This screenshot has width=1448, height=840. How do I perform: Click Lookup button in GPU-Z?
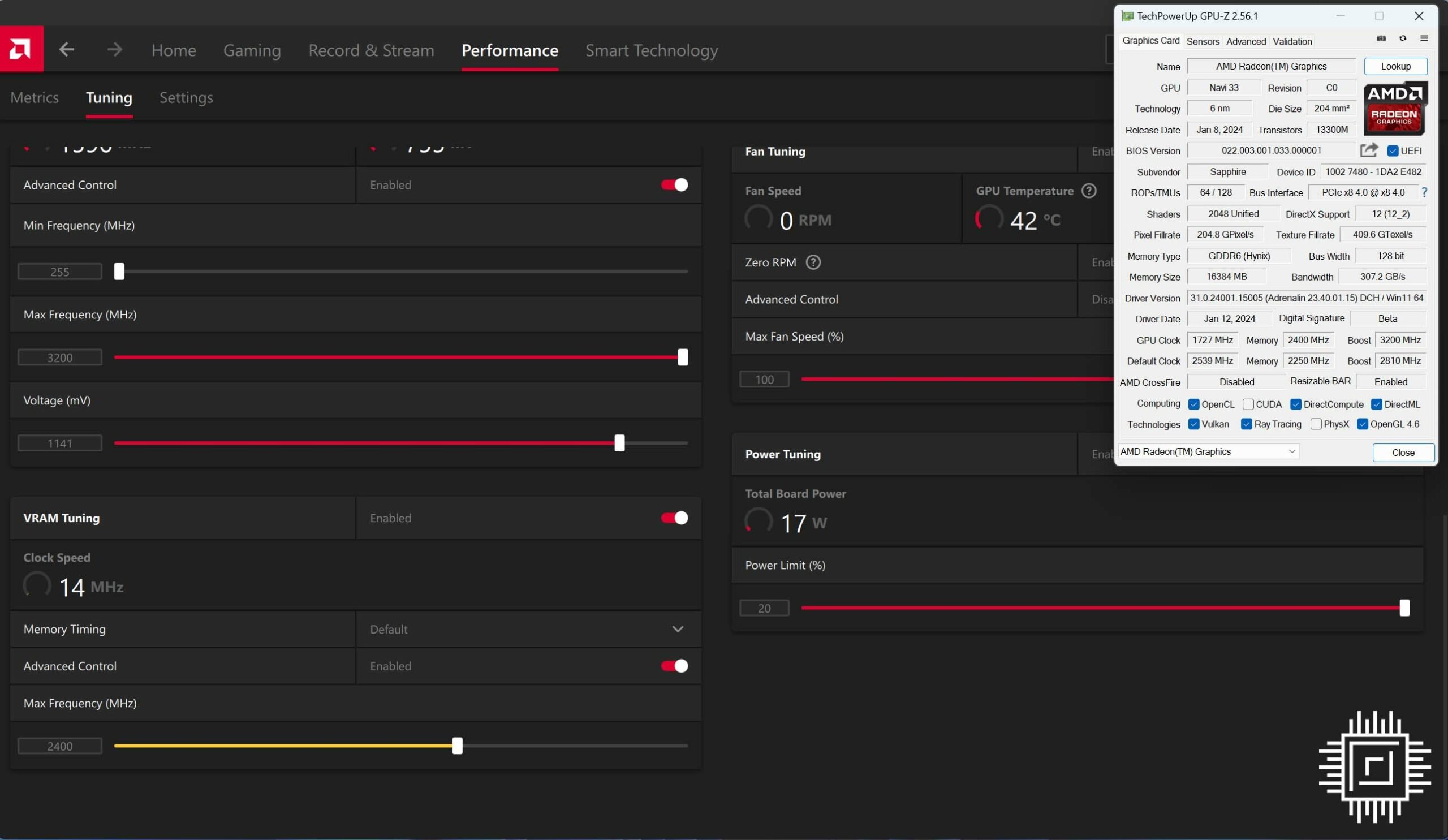1396,66
